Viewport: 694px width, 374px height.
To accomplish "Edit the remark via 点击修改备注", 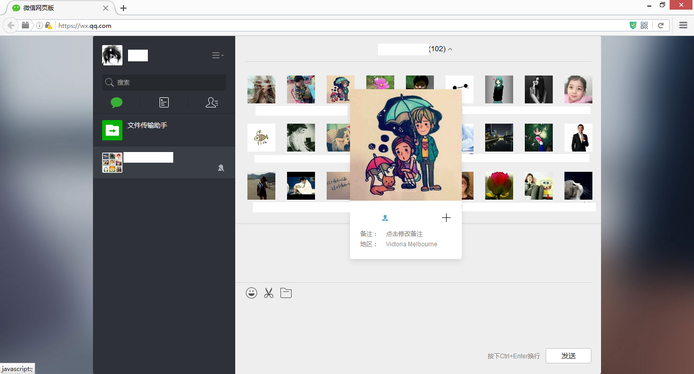I will point(404,234).
